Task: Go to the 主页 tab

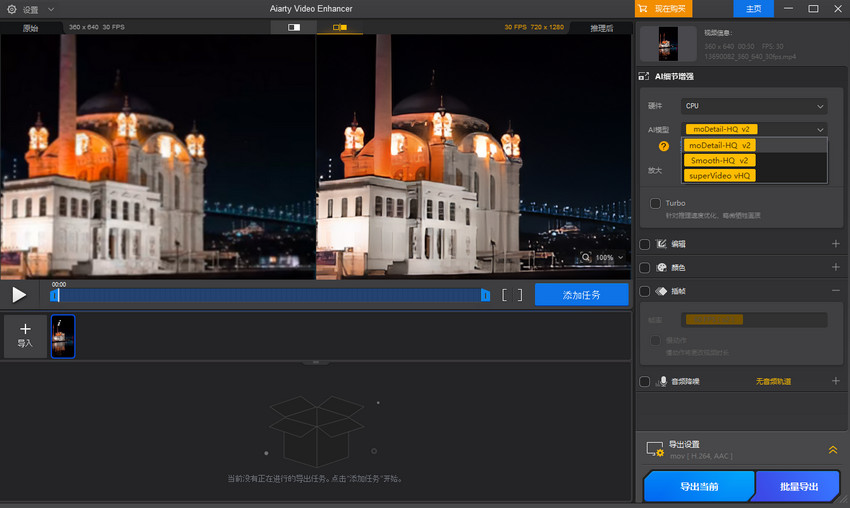Action: click(x=753, y=9)
